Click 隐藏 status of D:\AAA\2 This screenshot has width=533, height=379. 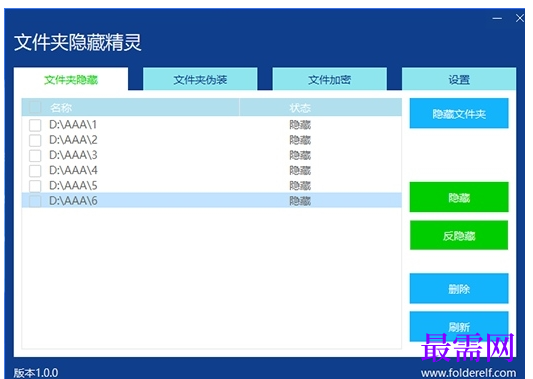[300, 140]
